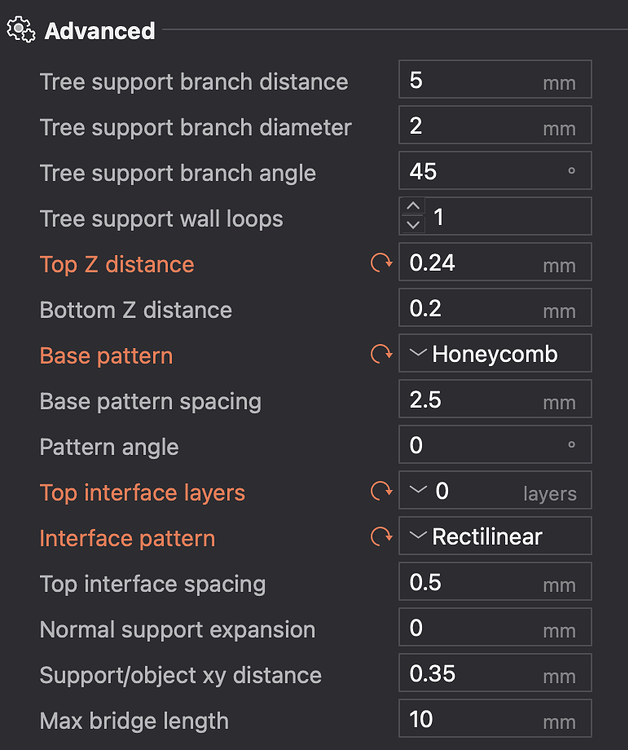This screenshot has height=750, width=628.
Task: Click the Max bridge length label
Action: (x=134, y=721)
